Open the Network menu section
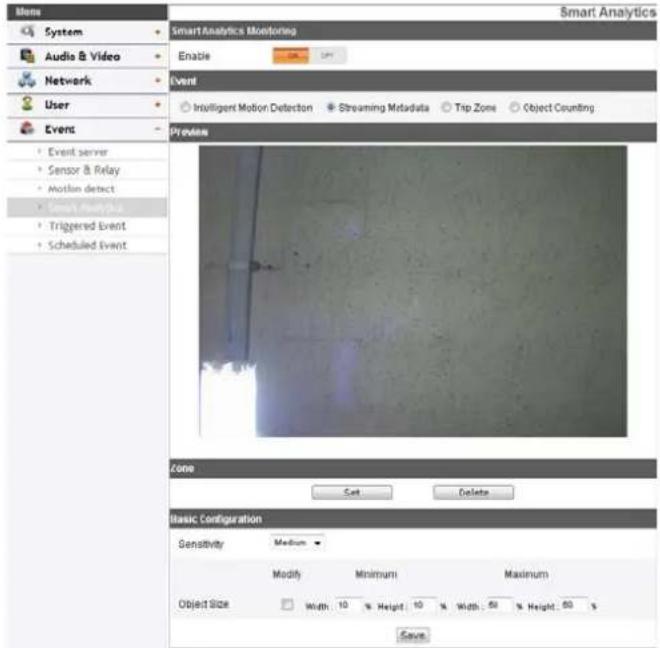Viewport: 660px width, 648px height. pyautogui.click(x=87, y=80)
